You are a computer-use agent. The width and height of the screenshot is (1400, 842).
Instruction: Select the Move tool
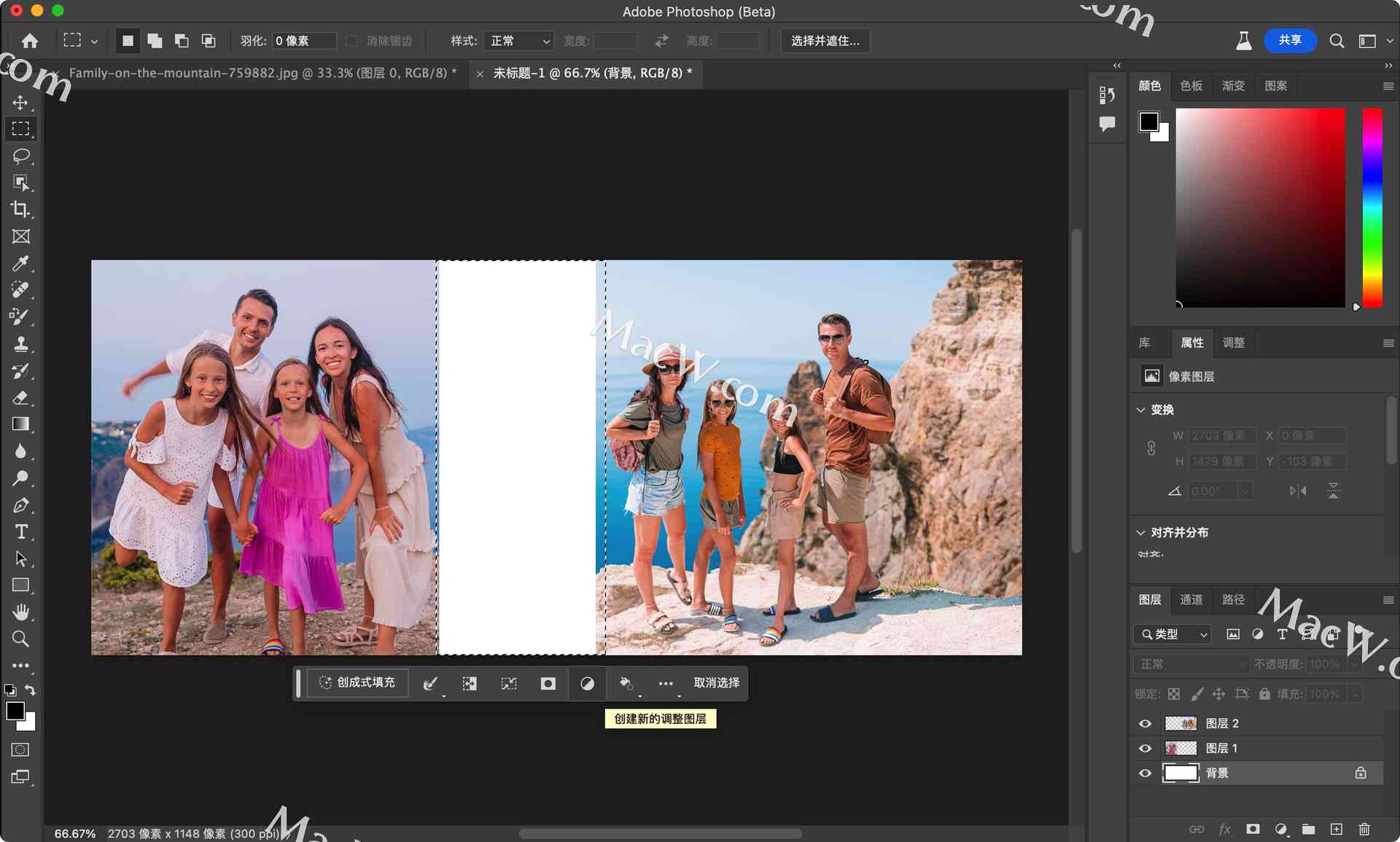(x=20, y=102)
